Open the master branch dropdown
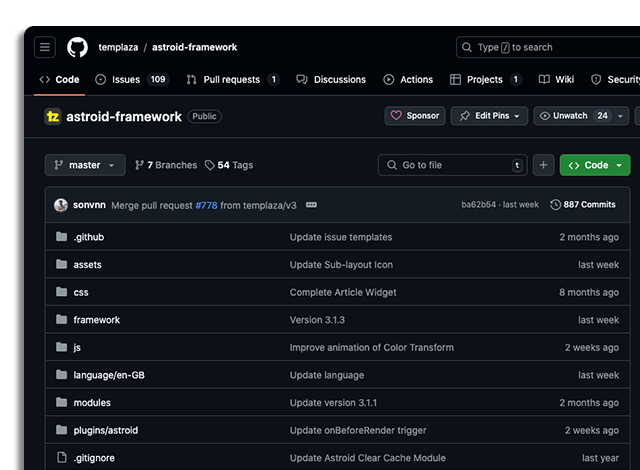Viewport: 640px width, 470px height. (85, 165)
